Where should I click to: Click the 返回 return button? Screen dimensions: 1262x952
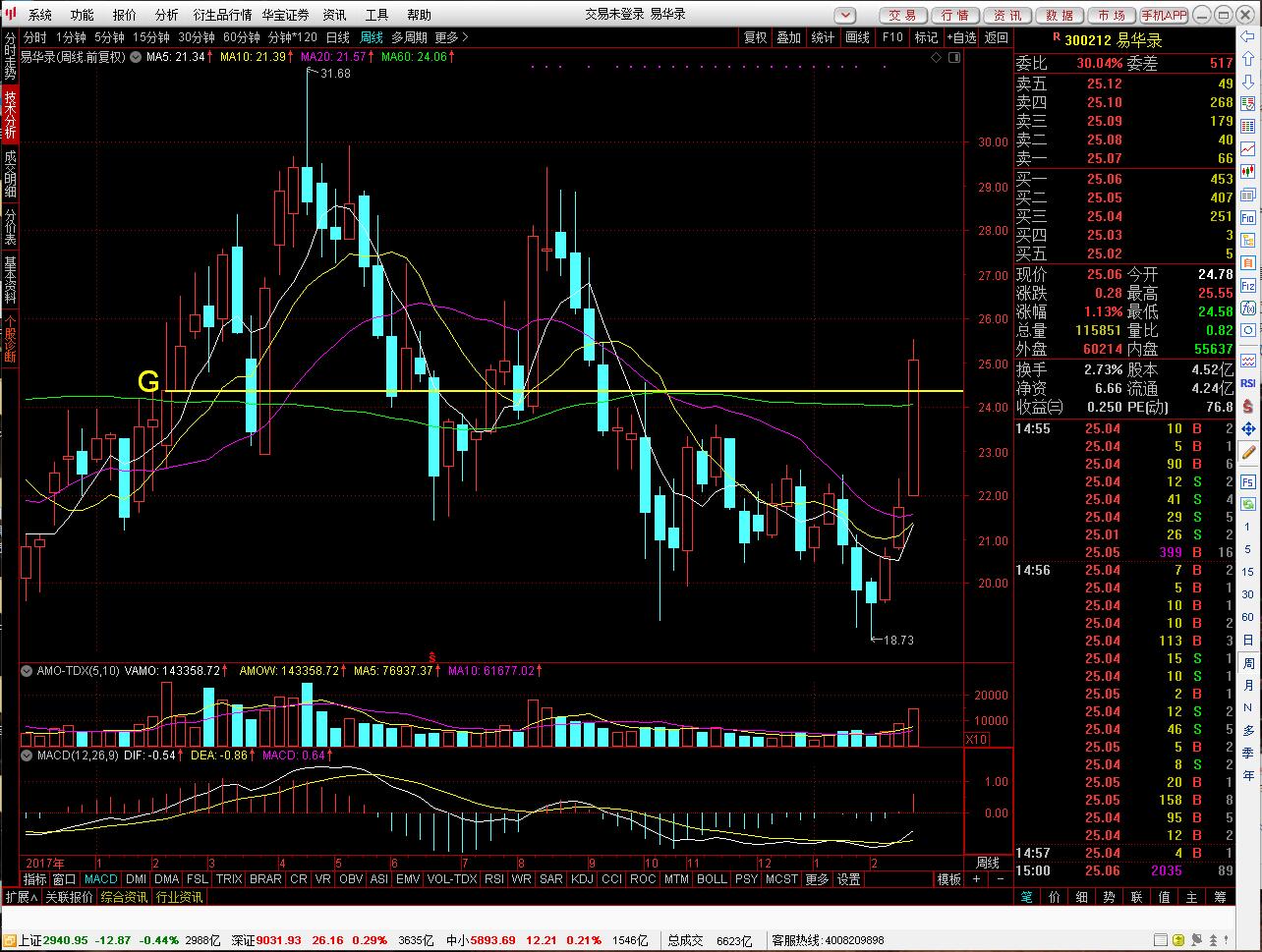(997, 37)
